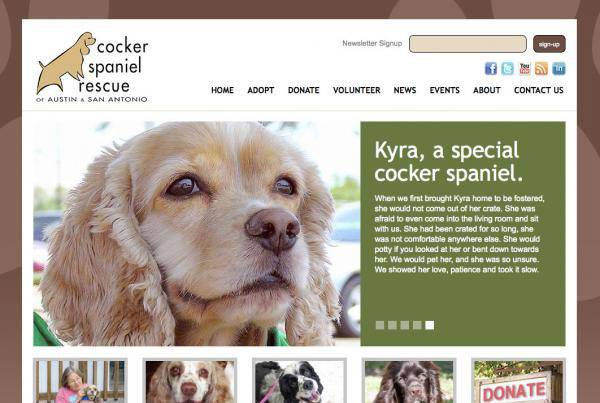Click the Kyra headline text
Image resolution: width=600 pixels, height=403 pixels.
click(448, 162)
